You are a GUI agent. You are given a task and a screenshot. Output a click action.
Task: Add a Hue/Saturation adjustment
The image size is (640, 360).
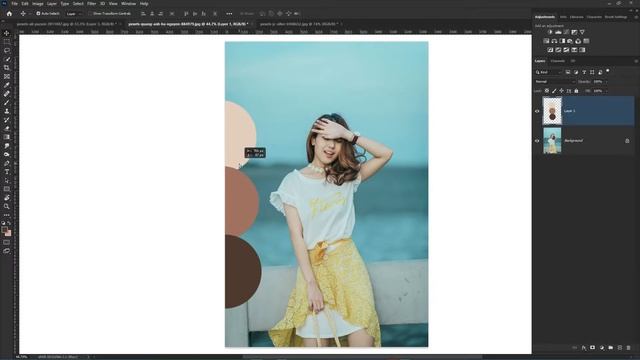click(x=546, y=41)
